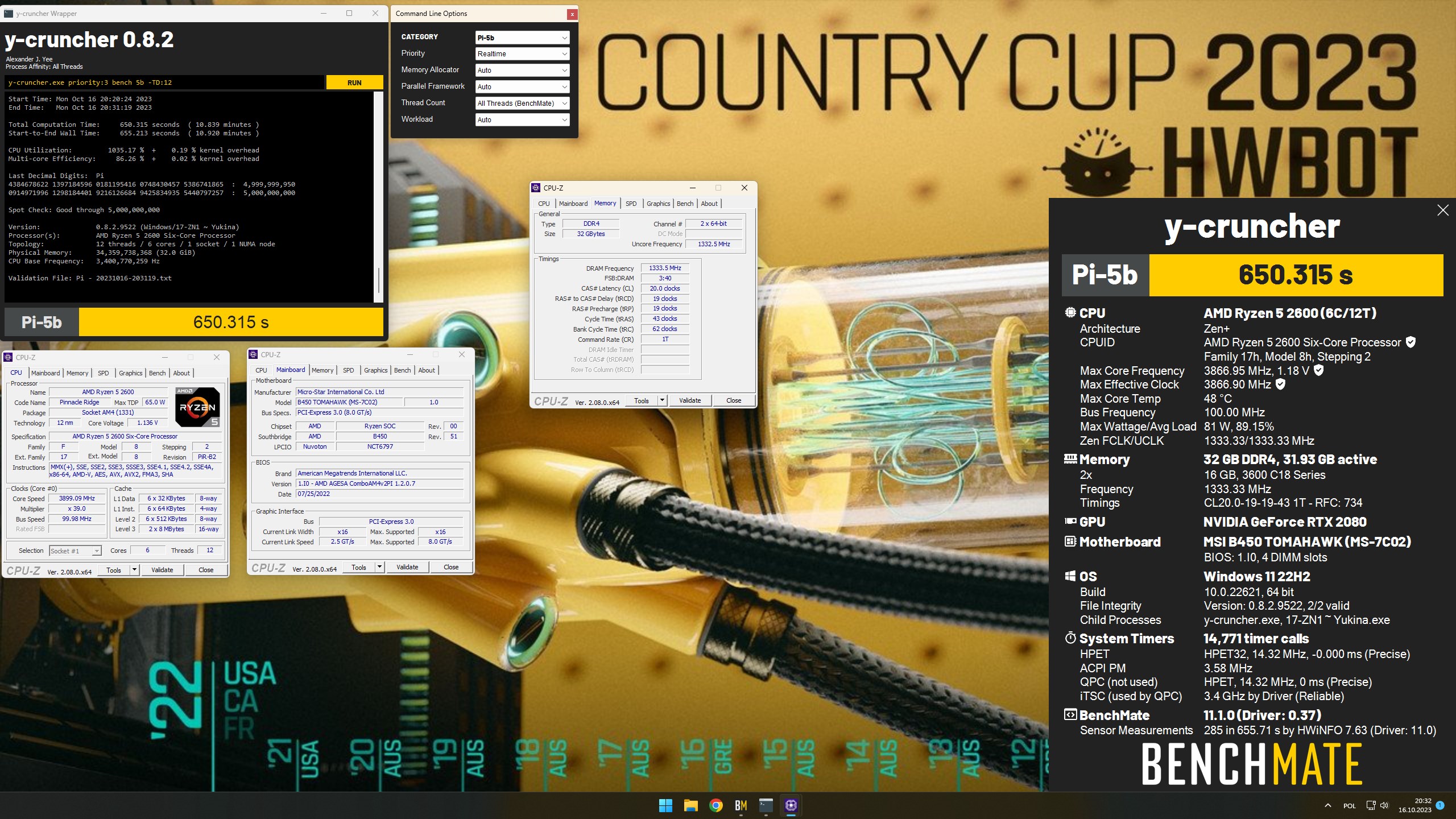Screen dimensions: 1456x819
Task: Click the B450 TOMAHAWK (MS-7C02) model field
Action: (349, 402)
